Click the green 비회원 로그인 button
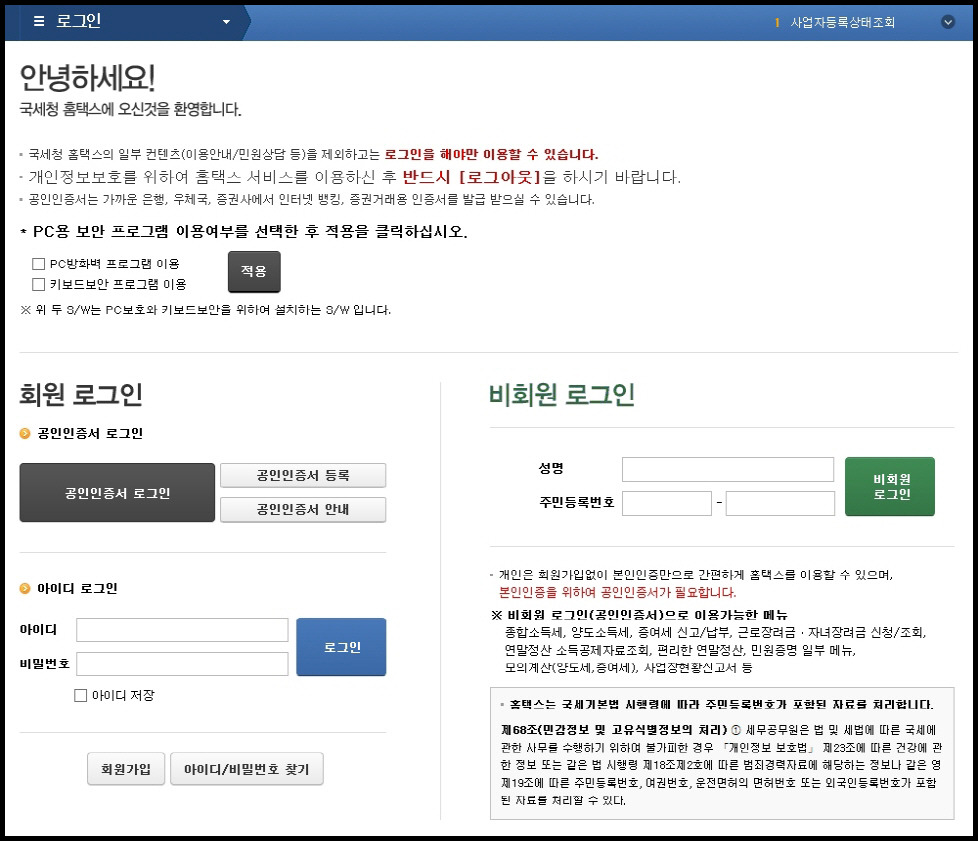 coord(890,487)
